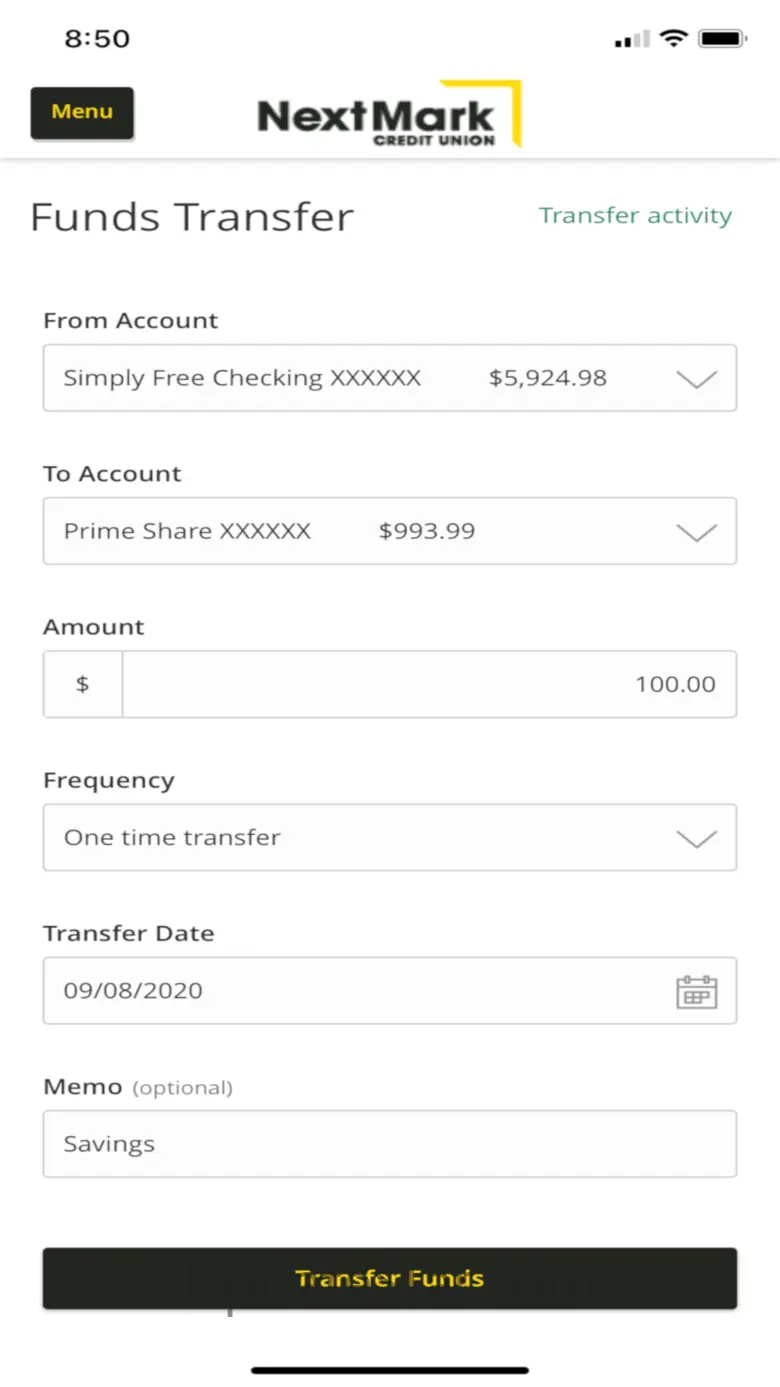
Task: Tap the NextMark Credit Union logo
Action: point(388,115)
